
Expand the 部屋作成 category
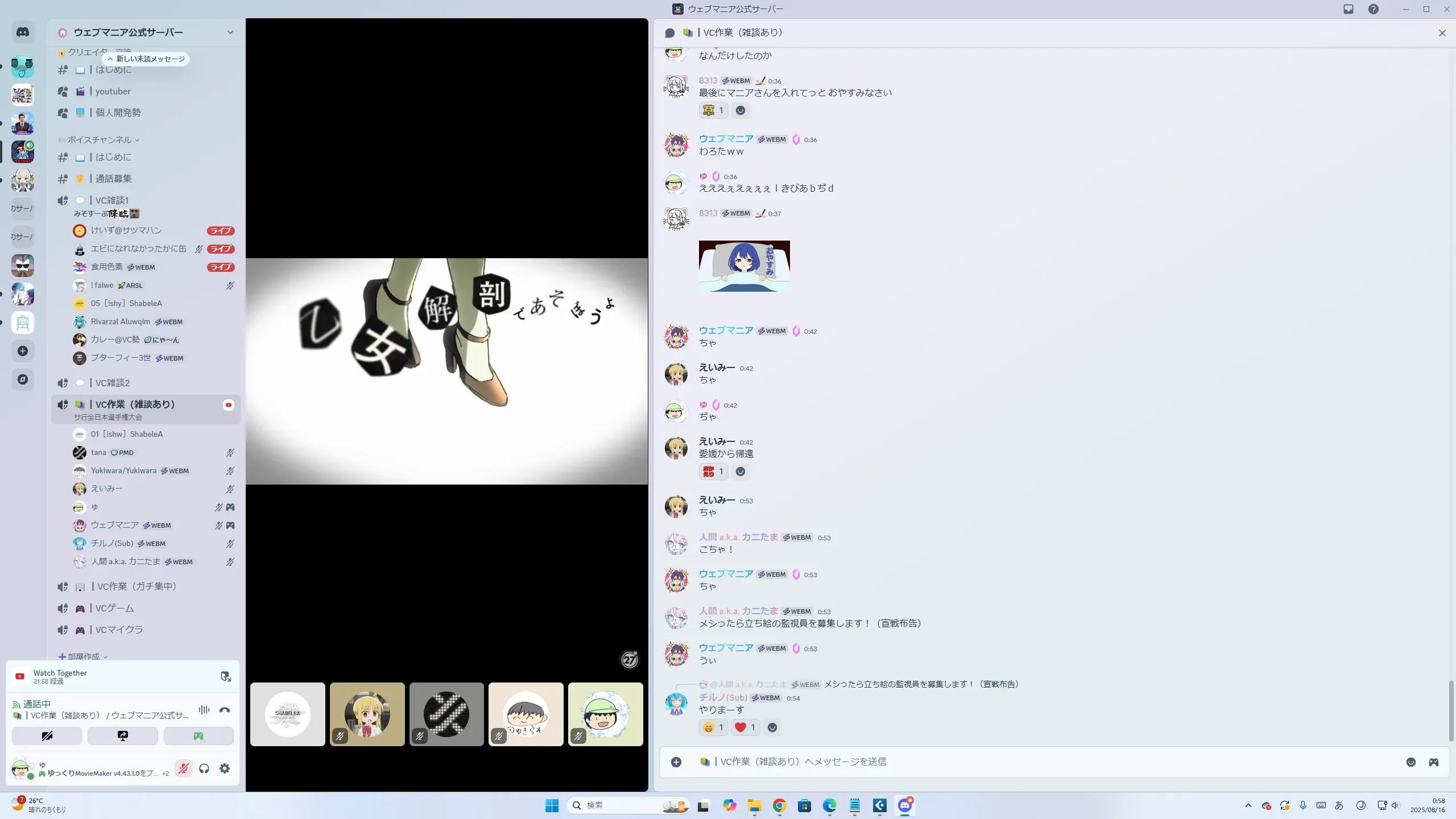[83, 656]
